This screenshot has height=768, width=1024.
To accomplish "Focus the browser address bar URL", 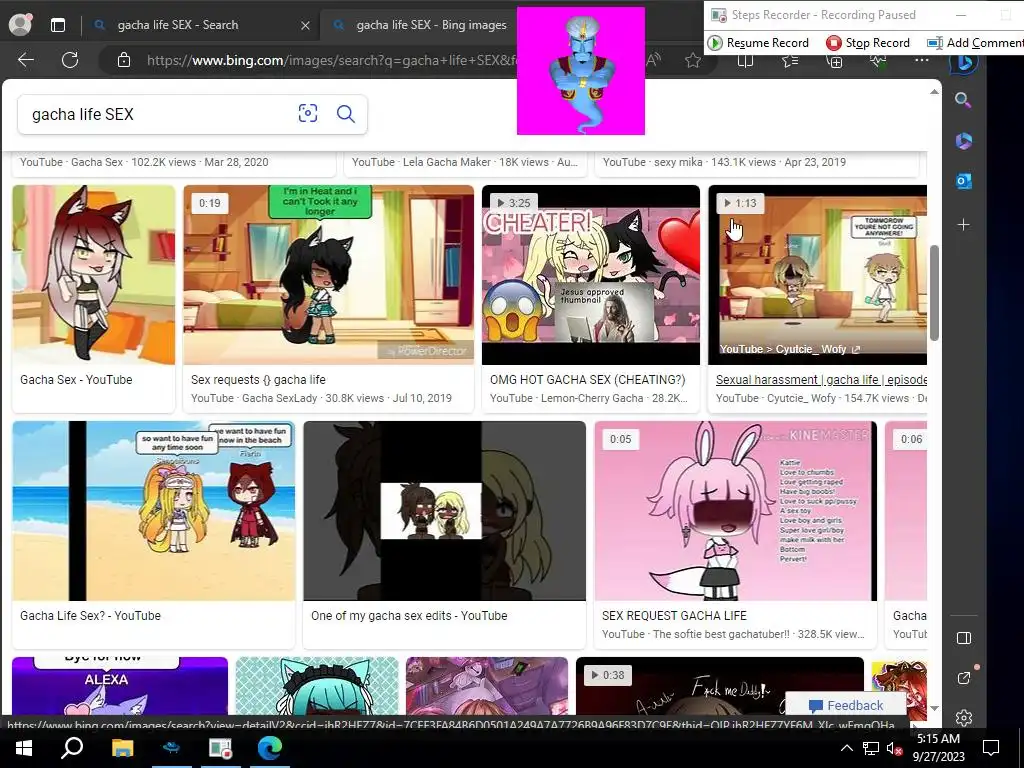I will [332, 61].
